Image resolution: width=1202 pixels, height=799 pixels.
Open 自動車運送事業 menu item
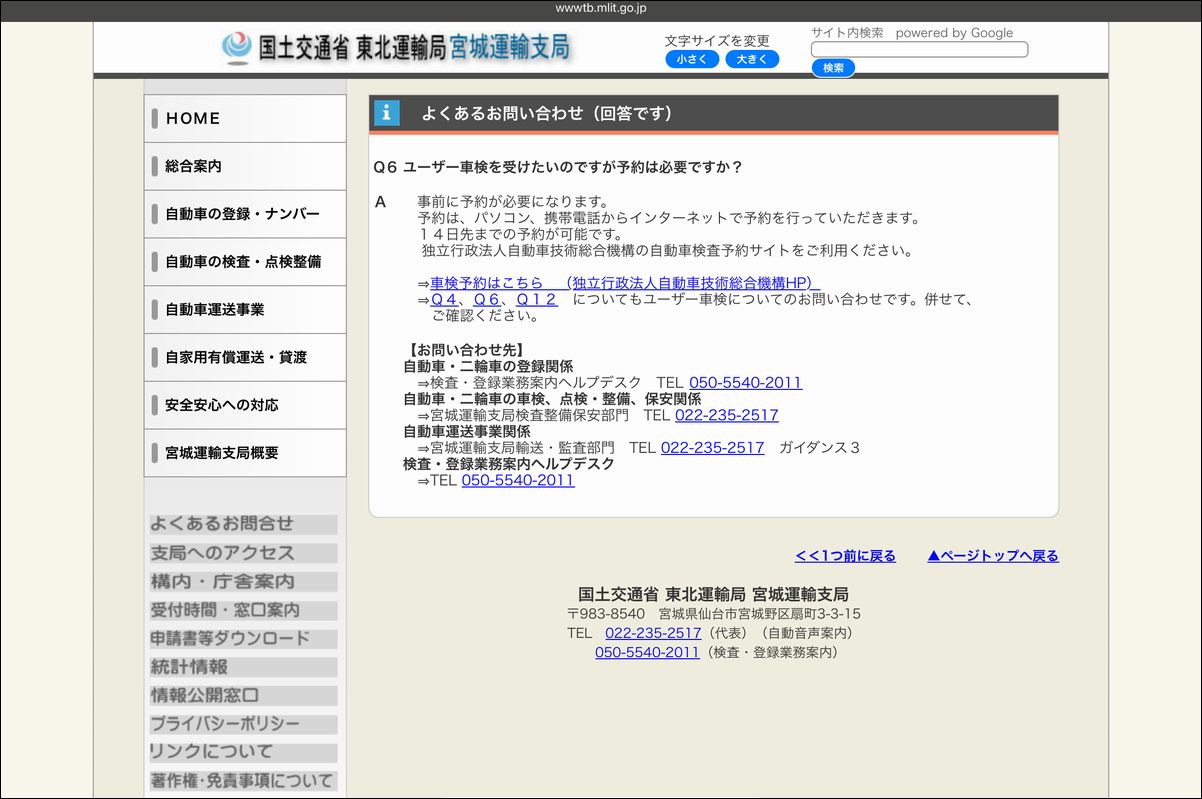245,310
